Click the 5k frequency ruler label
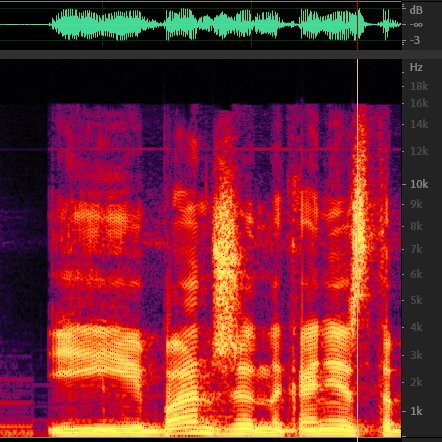 416,300
